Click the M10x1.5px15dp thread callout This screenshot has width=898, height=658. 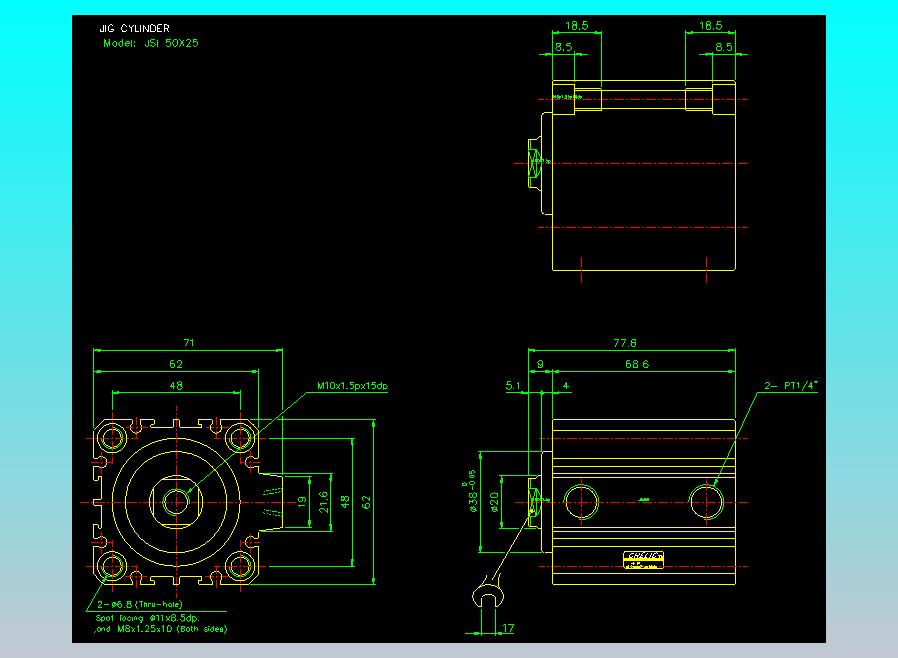point(352,386)
